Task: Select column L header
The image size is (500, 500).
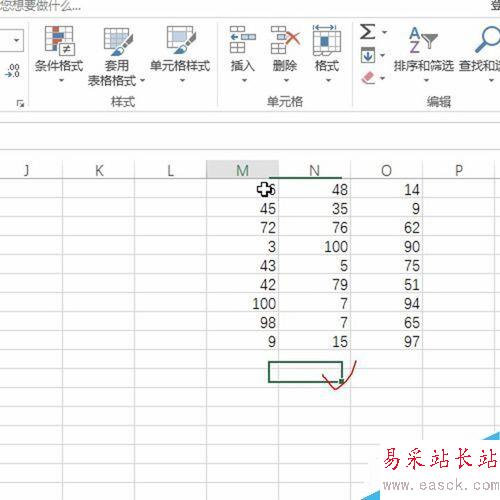Action: coord(170,170)
